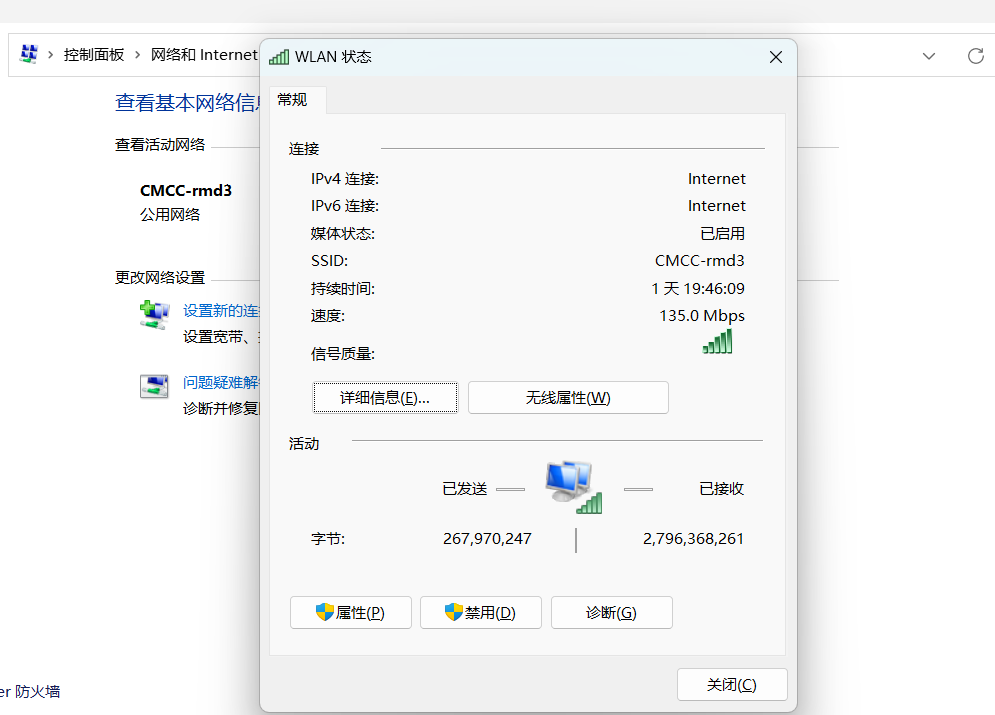Click the WLAN signal icon in dialog title
995x715 pixels.
click(279, 57)
